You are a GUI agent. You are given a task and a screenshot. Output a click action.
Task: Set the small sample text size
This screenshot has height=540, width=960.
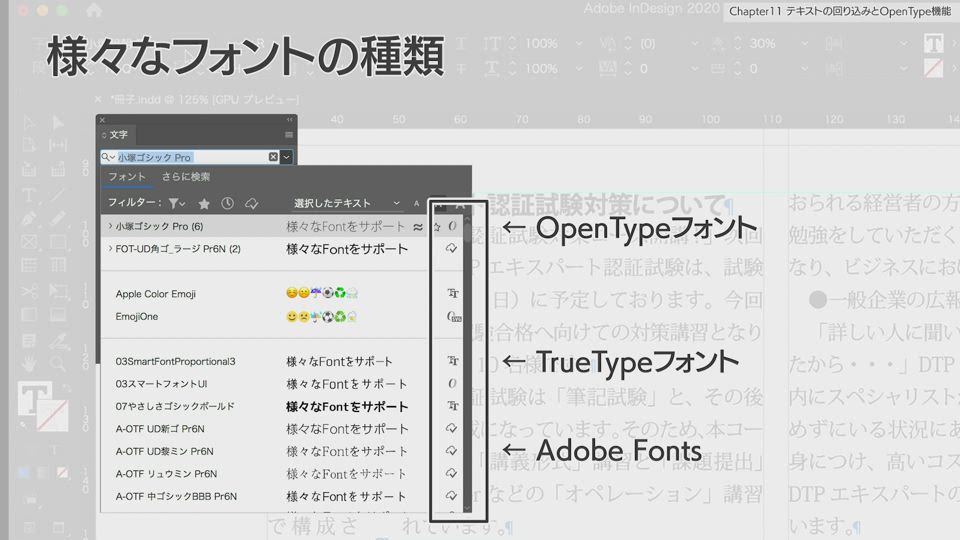pos(416,203)
